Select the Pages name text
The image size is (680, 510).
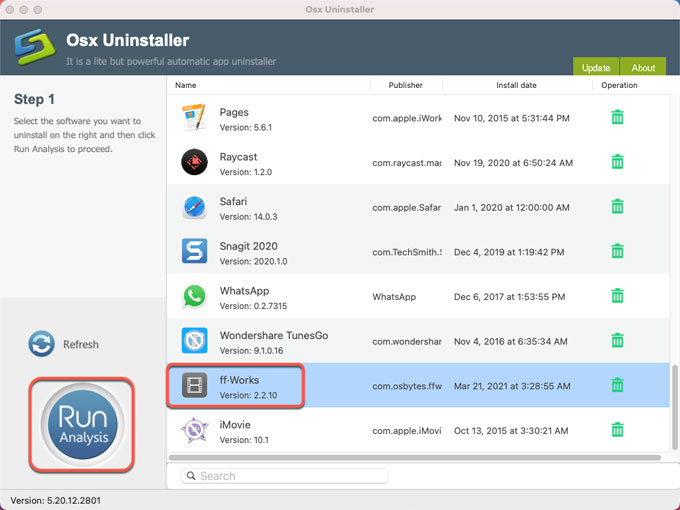pyautogui.click(x=234, y=112)
